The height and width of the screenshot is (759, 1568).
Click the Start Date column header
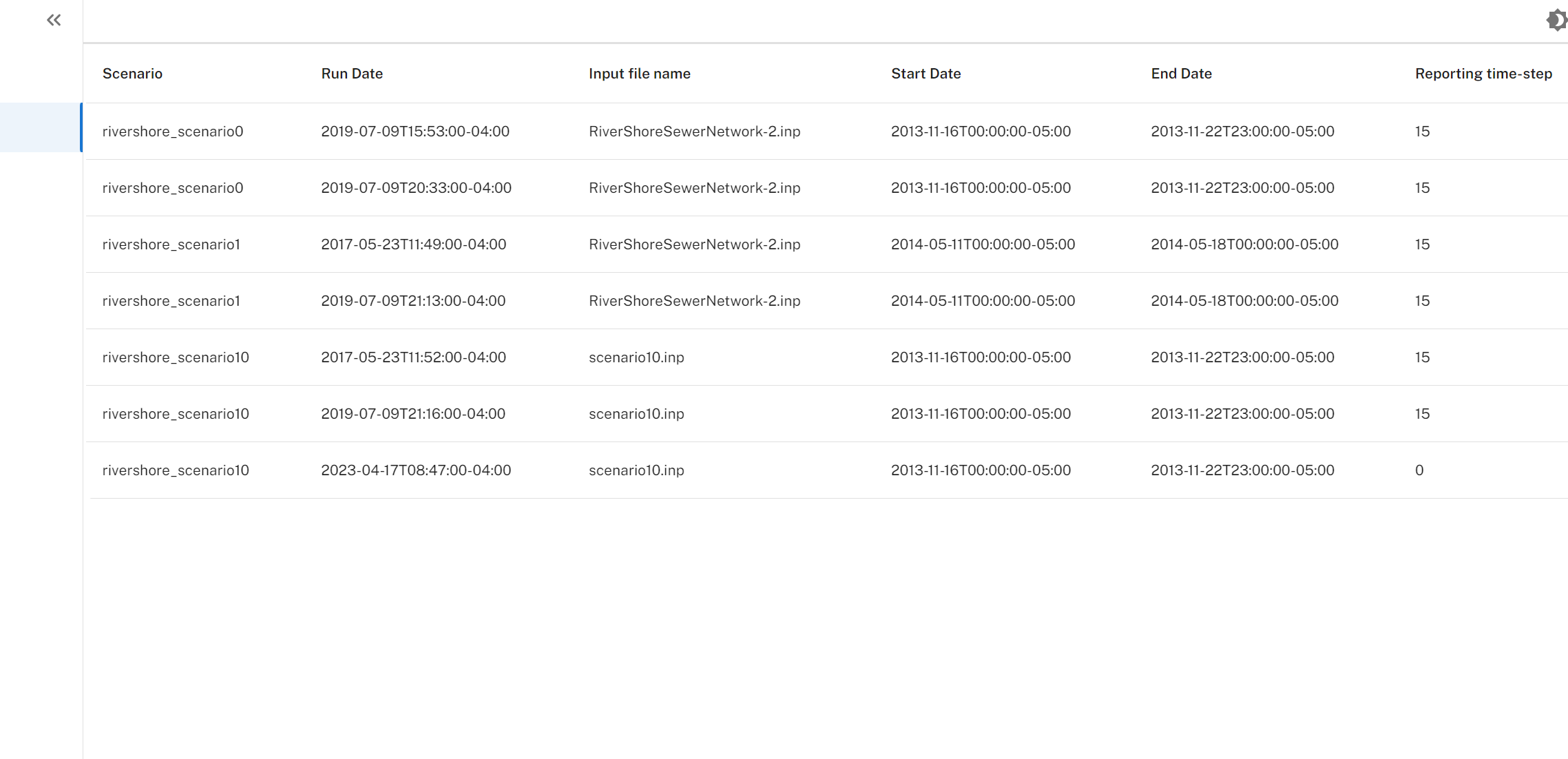926,74
